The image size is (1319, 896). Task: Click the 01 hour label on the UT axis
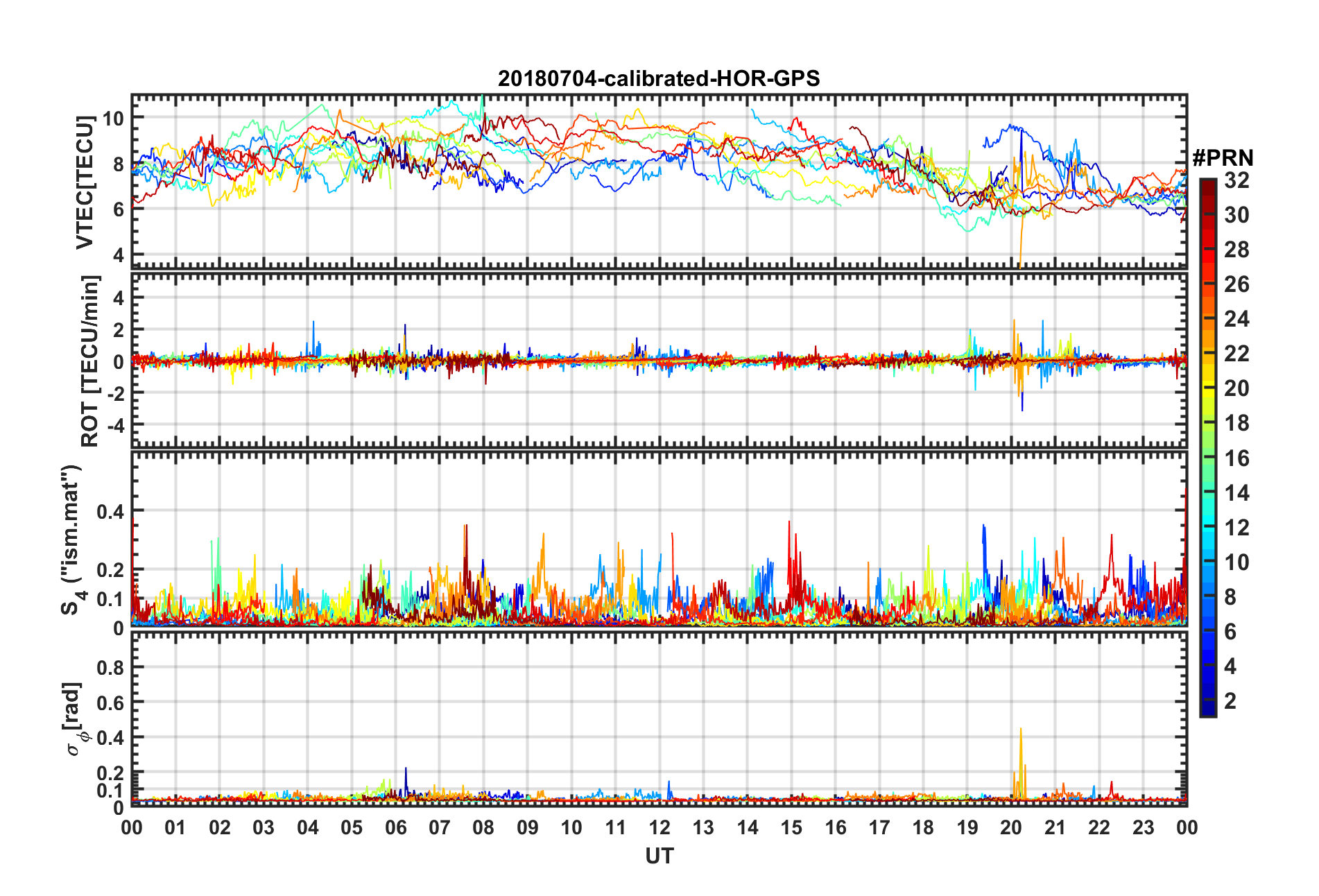point(175,827)
